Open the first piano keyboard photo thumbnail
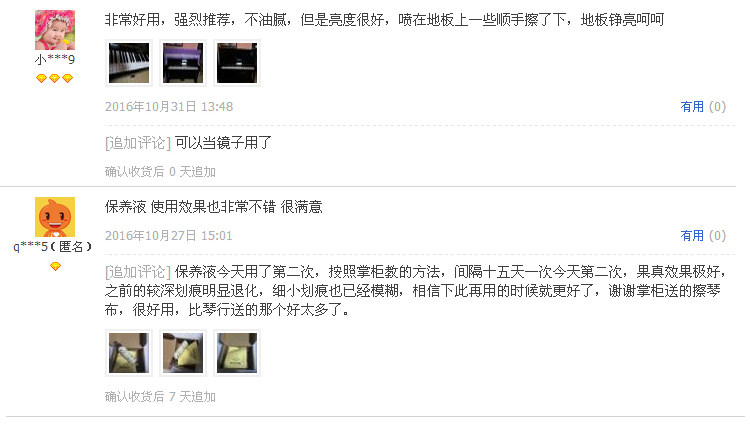The height and width of the screenshot is (430, 750). click(x=129, y=63)
